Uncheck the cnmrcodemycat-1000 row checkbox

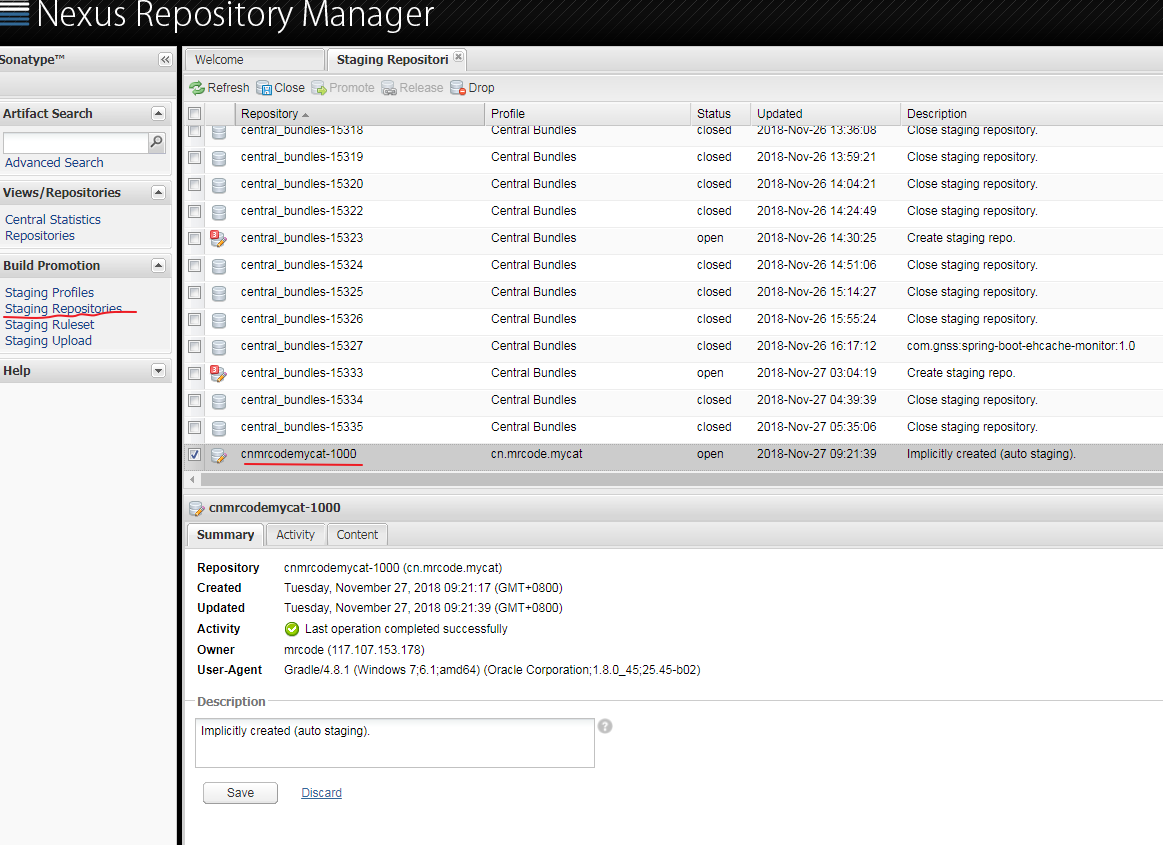point(195,454)
